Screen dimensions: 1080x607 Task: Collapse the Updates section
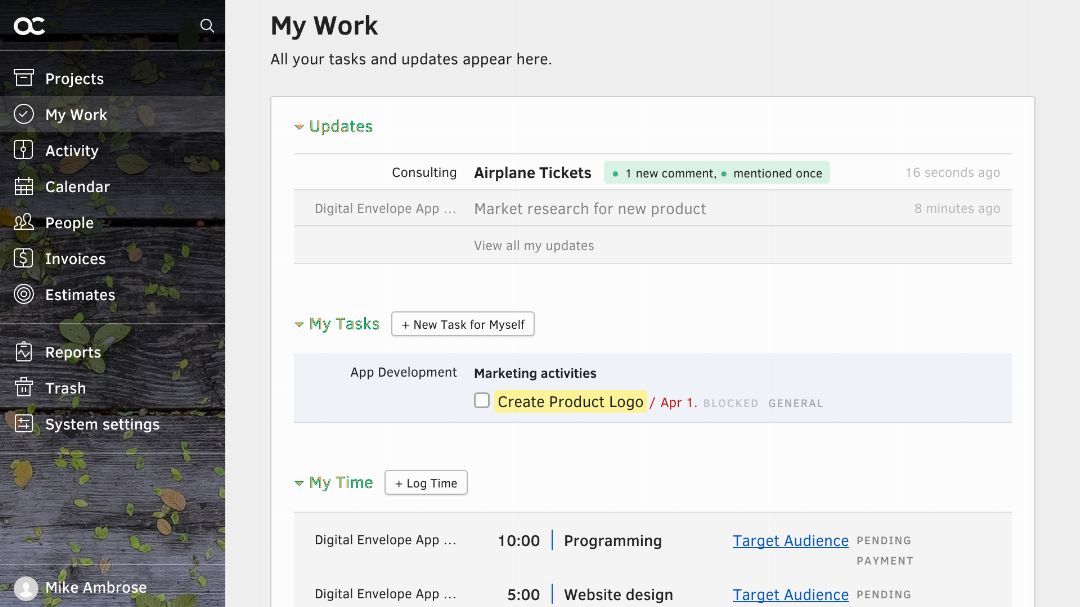click(299, 127)
